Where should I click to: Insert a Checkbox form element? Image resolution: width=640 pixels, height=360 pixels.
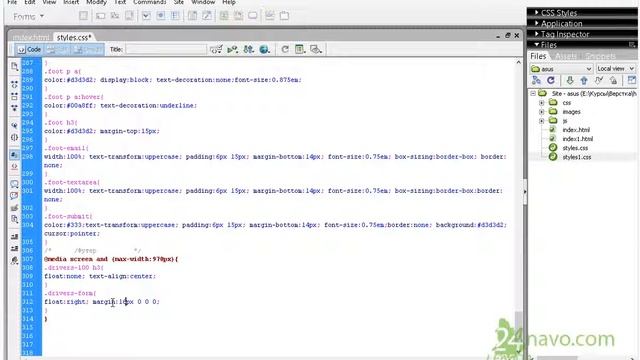pyautogui.click(x=146, y=16)
